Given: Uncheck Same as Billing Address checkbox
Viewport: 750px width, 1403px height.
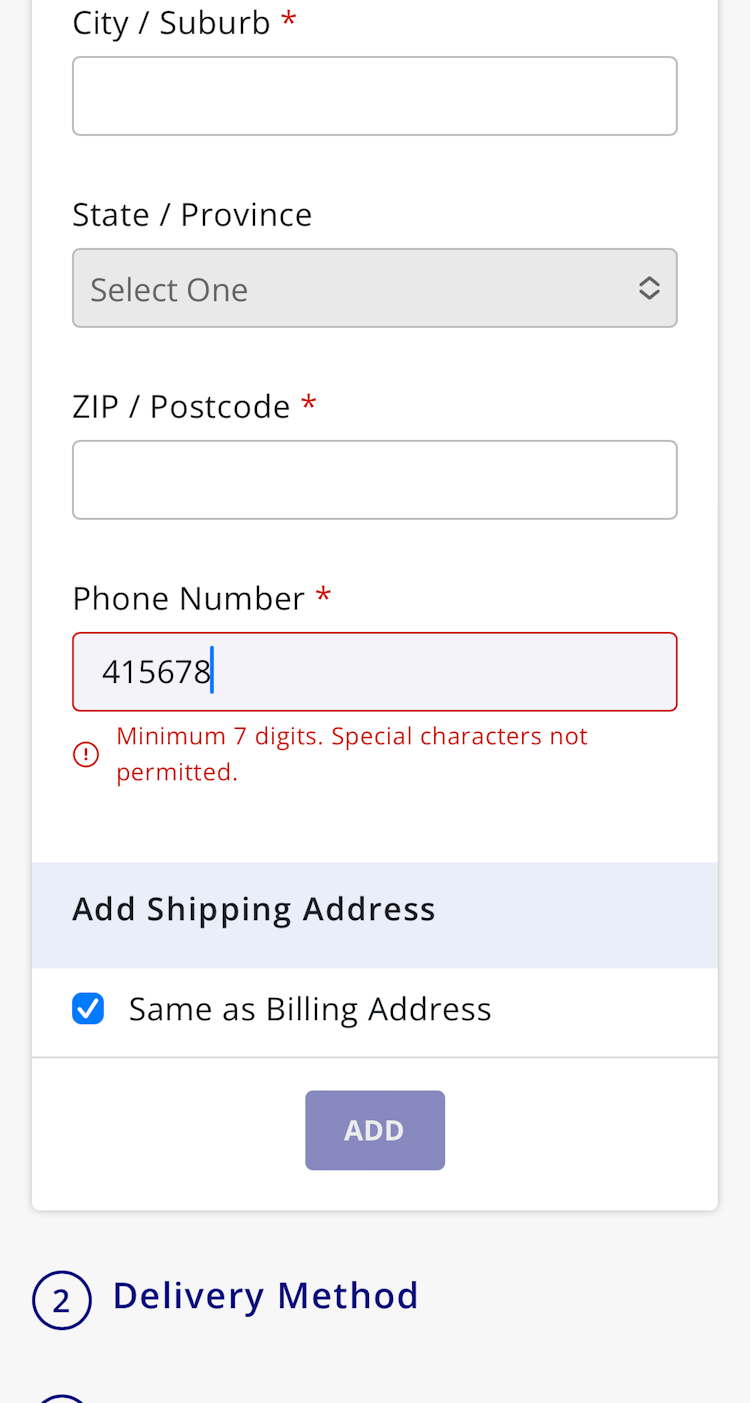Looking at the screenshot, I should click(88, 1009).
